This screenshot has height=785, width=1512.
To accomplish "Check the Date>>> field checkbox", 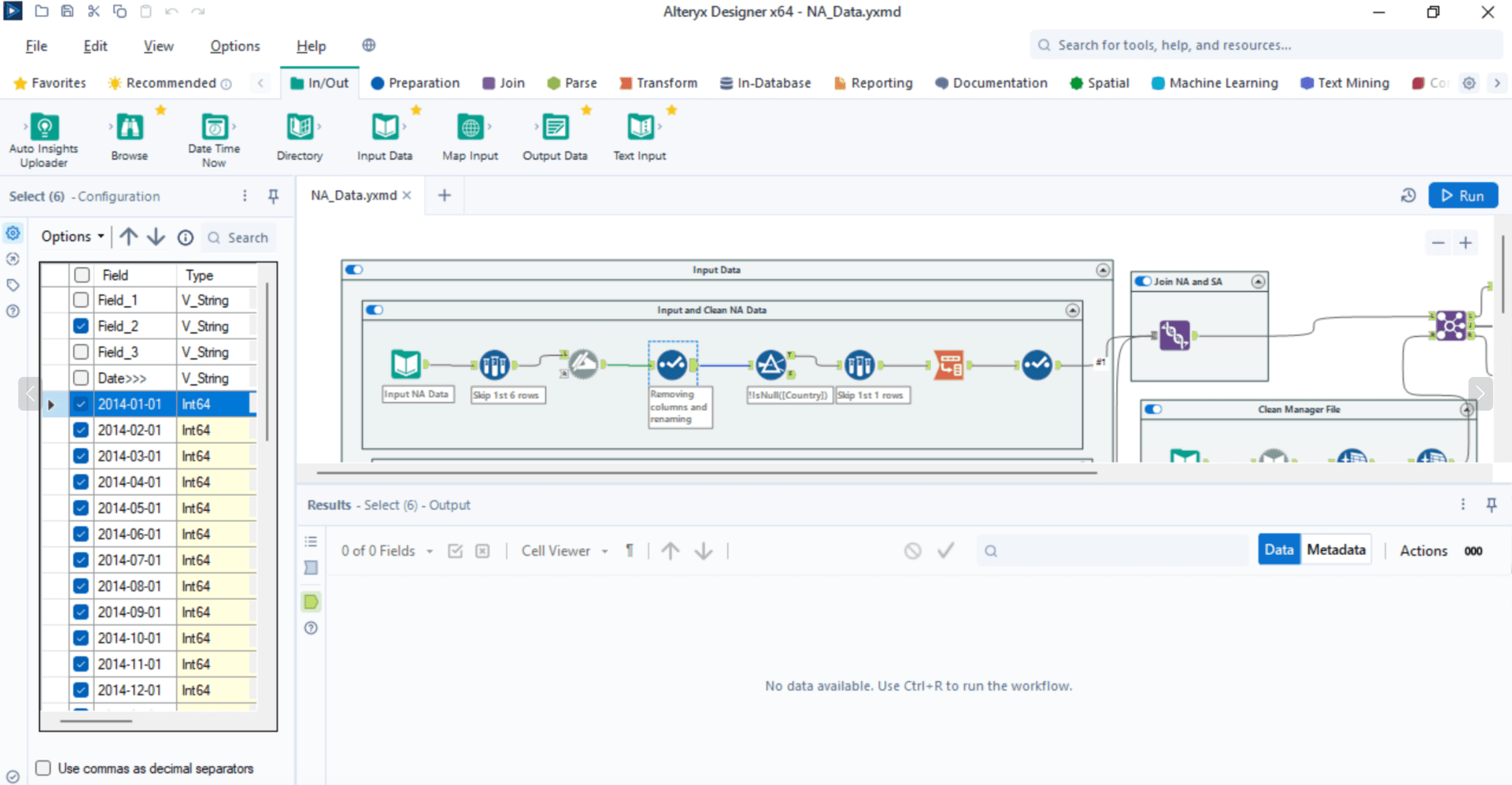I will tap(81, 378).
